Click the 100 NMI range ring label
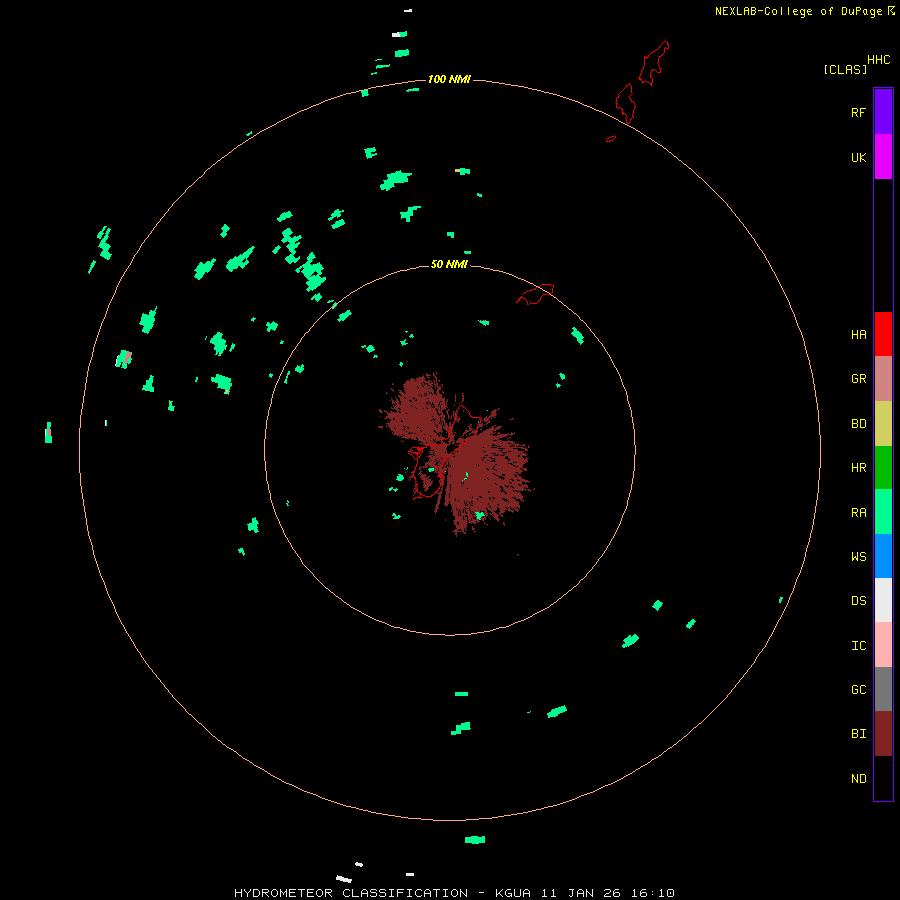The height and width of the screenshot is (900, 900). click(449, 79)
